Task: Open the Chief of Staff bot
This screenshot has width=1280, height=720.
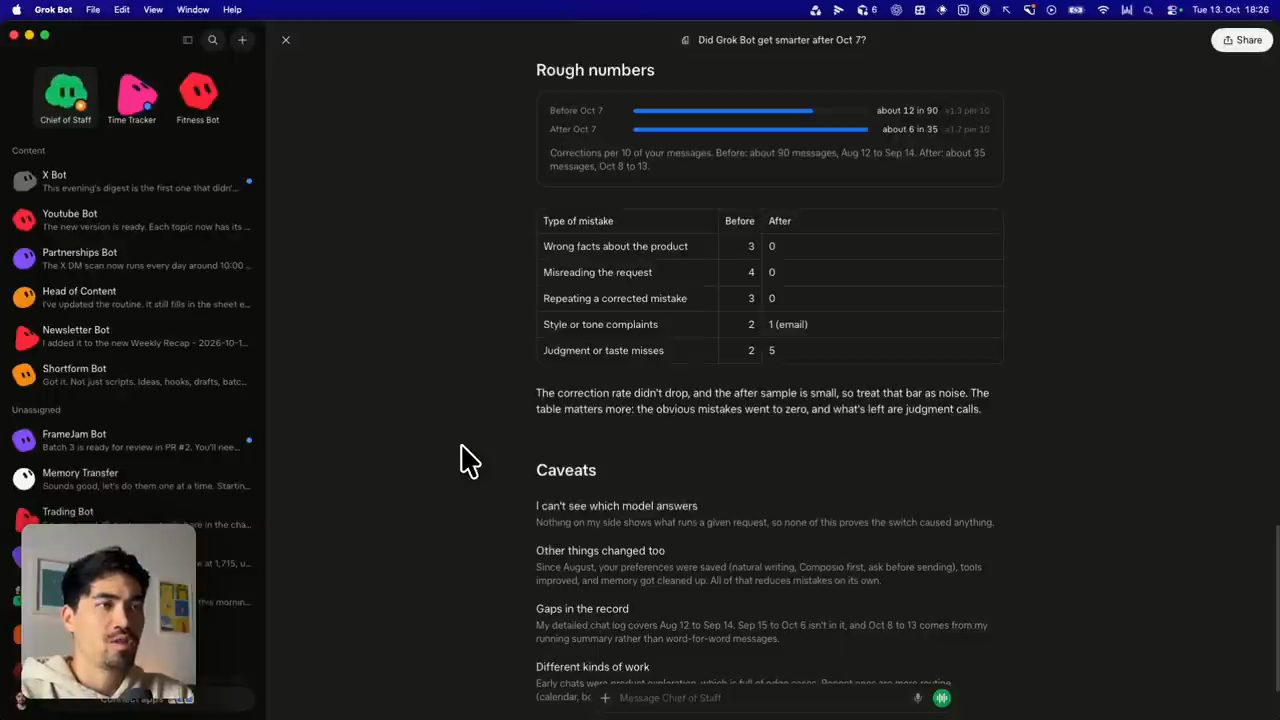Action: coord(65,97)
